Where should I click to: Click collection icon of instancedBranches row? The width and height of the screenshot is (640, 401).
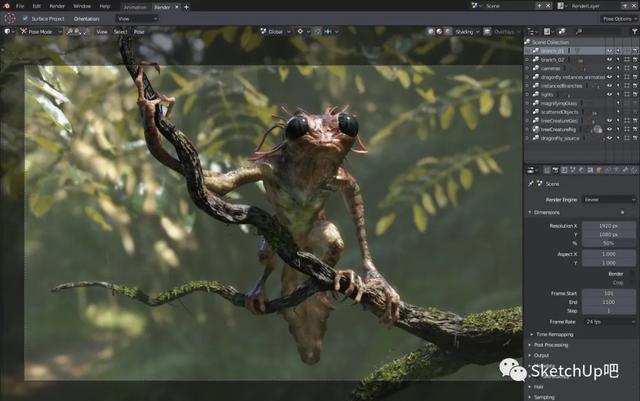point(536,86)
